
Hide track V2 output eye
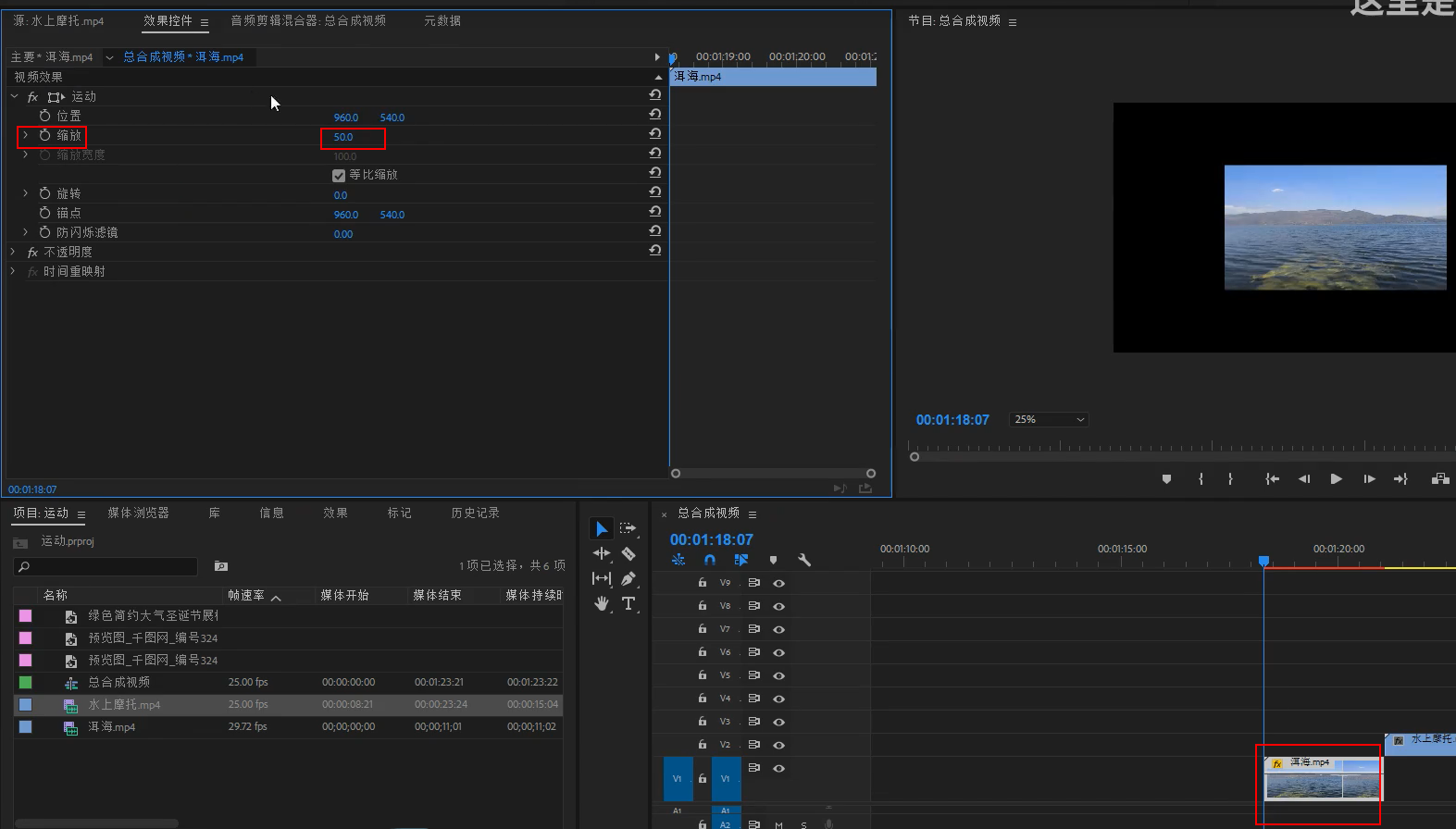(778, 745)
